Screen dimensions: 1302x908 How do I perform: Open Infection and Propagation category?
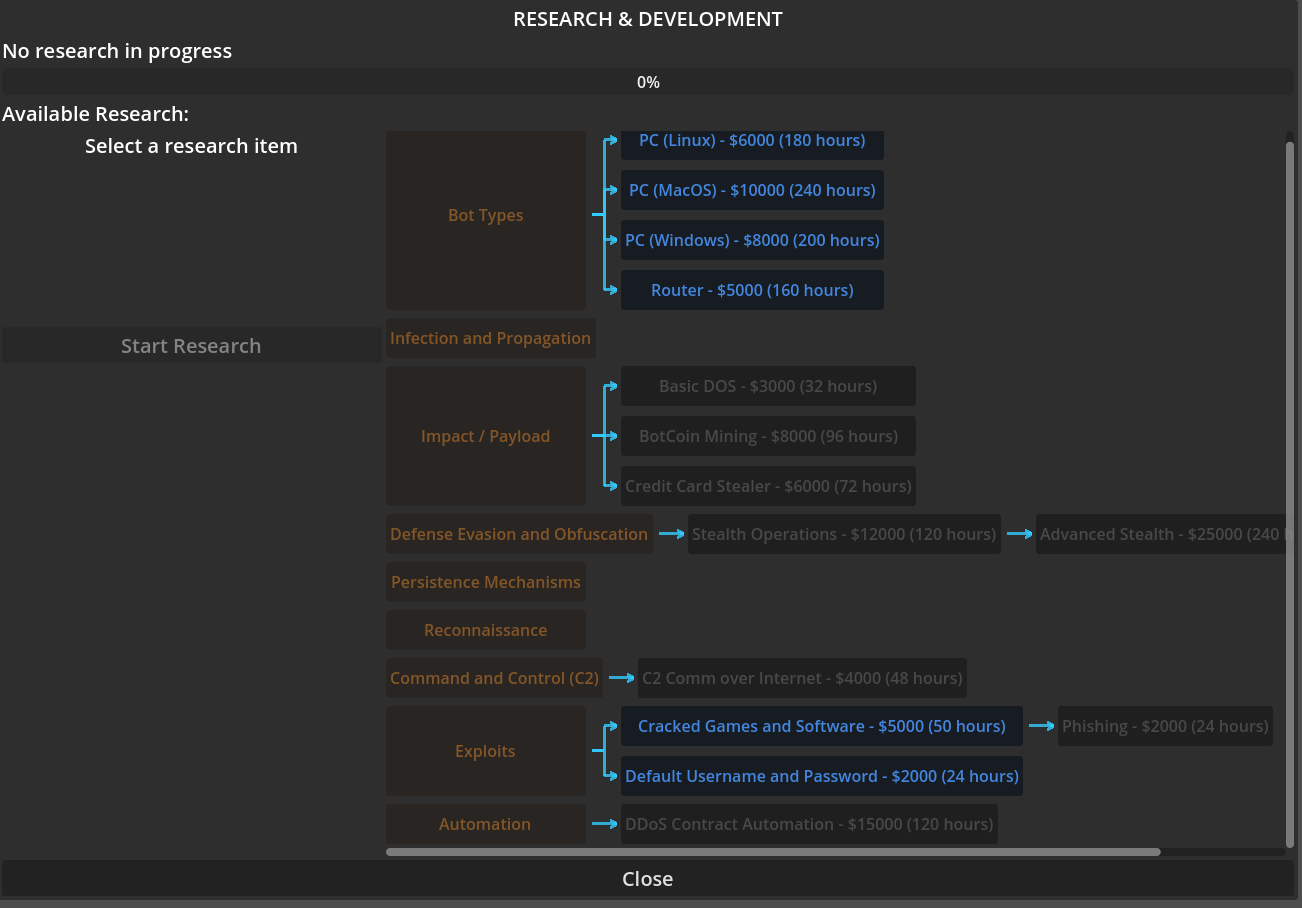click(490, 338)
